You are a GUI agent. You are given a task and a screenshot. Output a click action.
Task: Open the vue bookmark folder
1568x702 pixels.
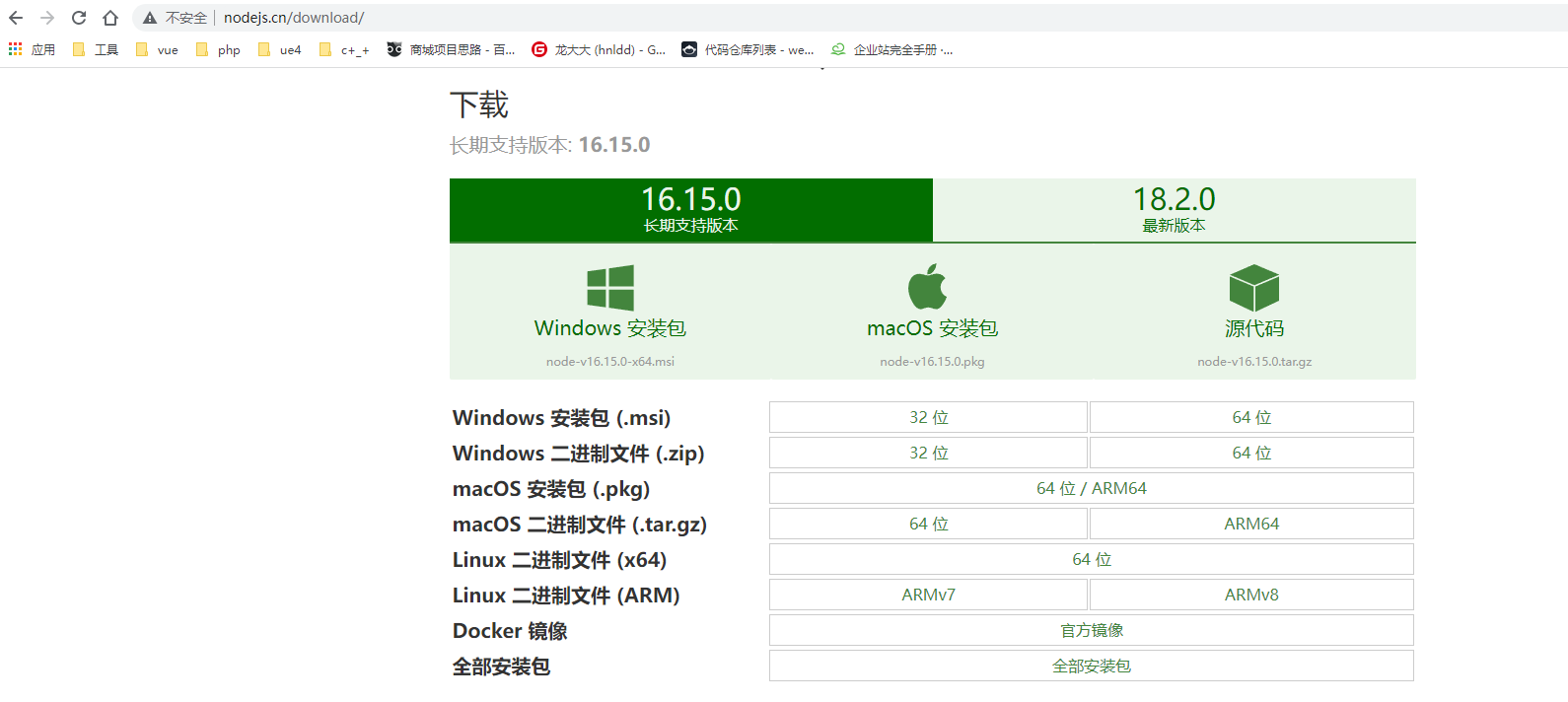coord(157,49)
